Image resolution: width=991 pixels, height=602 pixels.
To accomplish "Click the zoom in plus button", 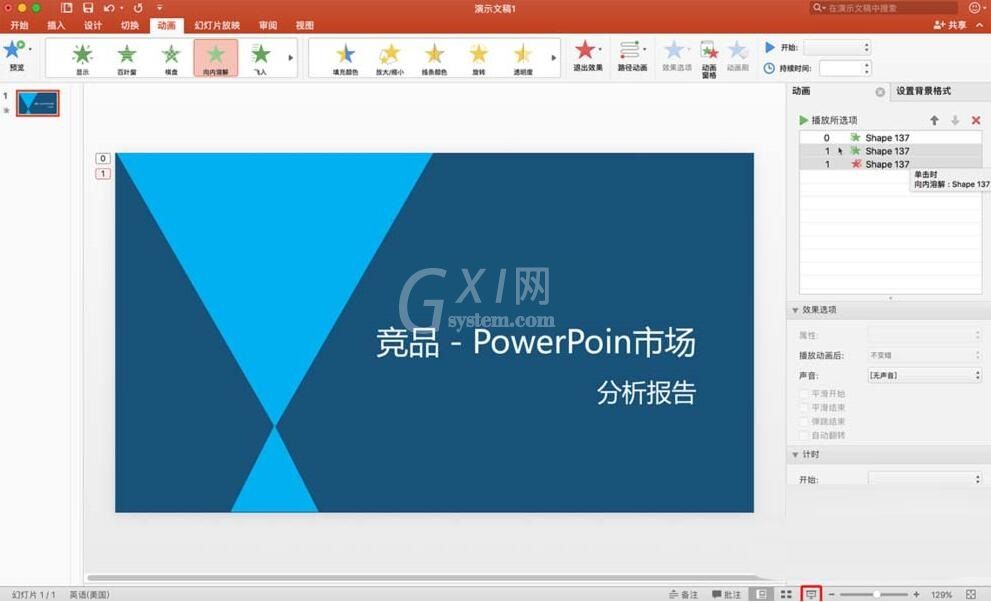I will pyautogui.click(x=916, y=594).
